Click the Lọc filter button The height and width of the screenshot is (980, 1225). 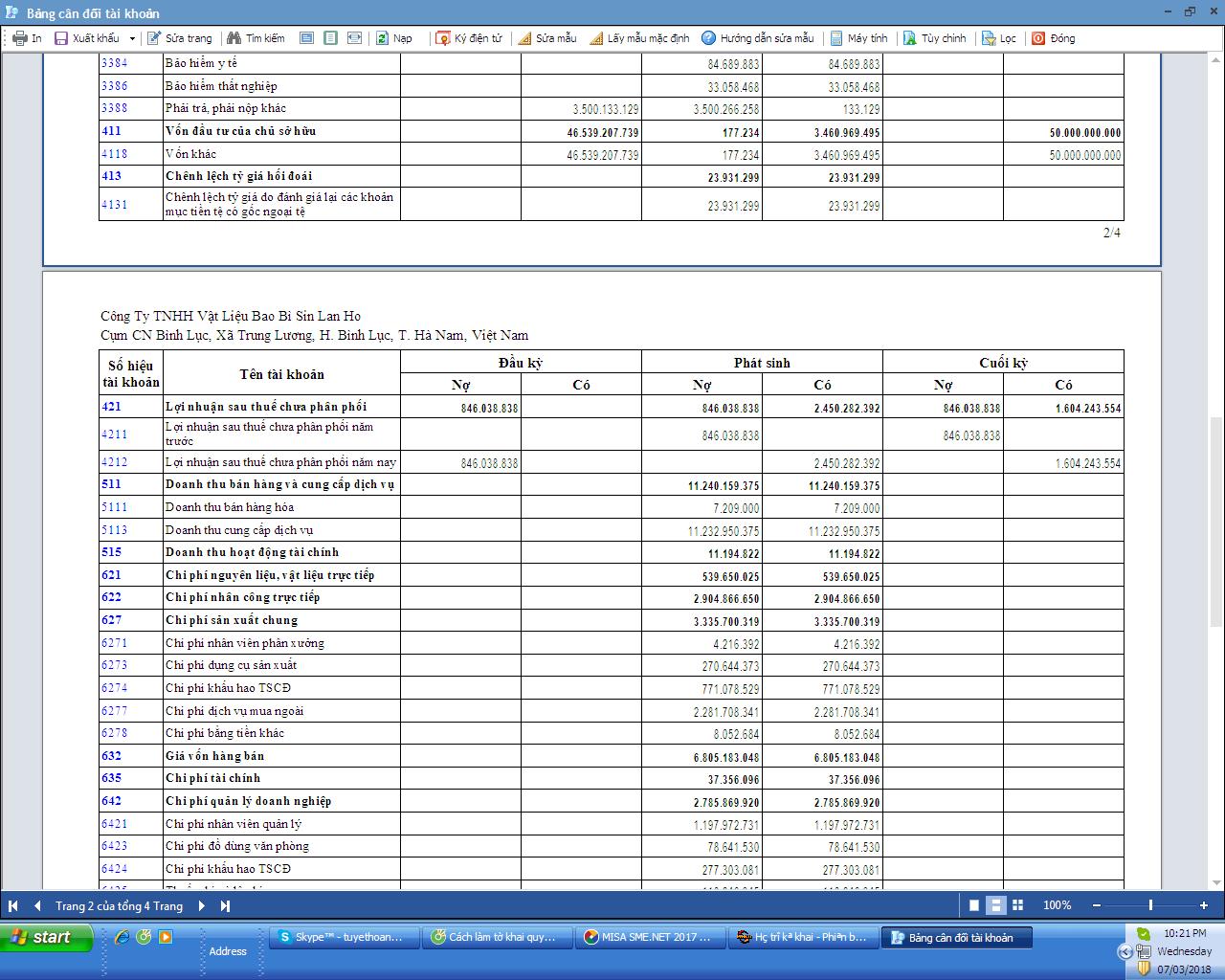point(998,38)
